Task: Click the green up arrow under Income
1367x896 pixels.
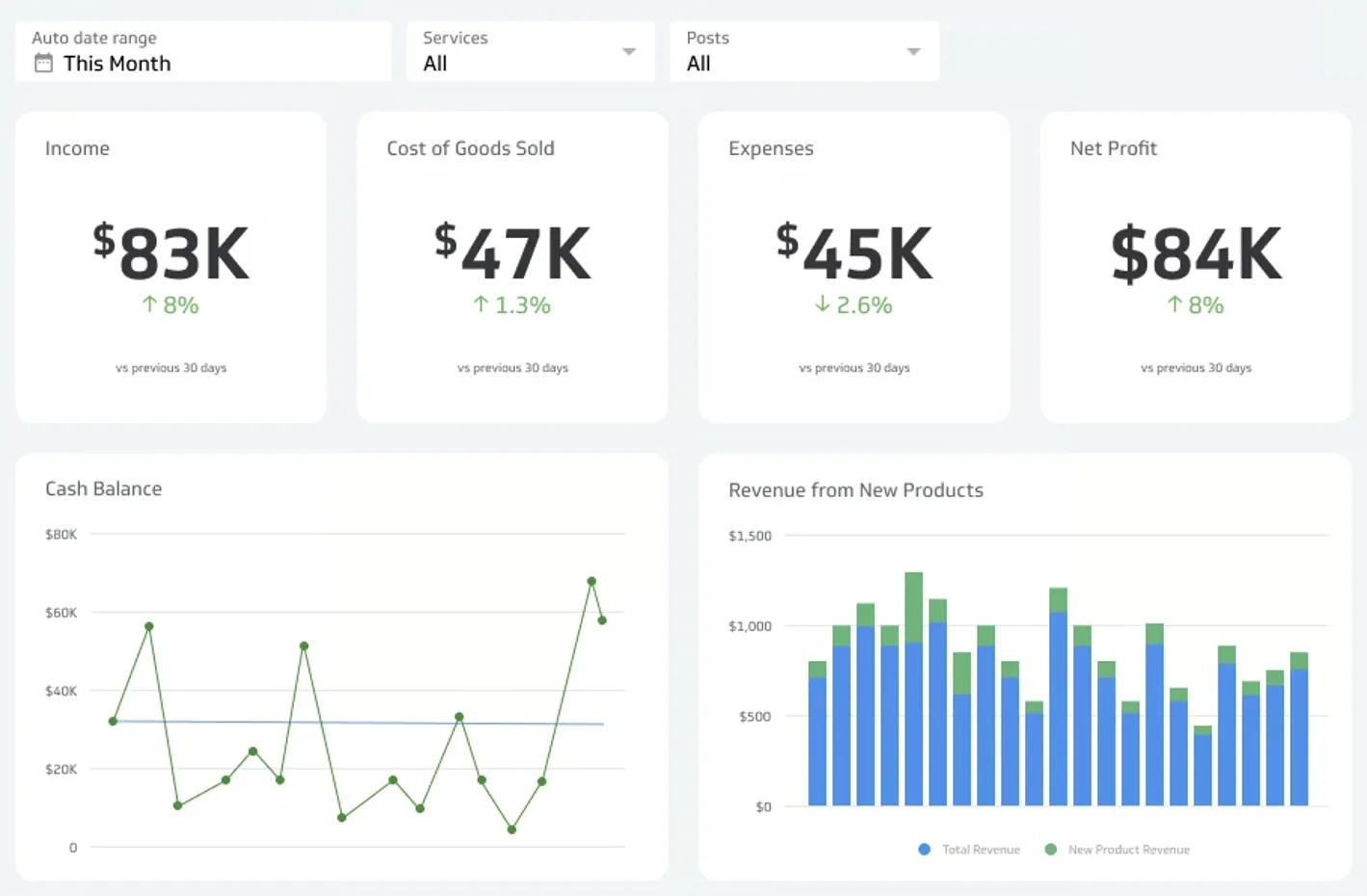Action: tap(149, 304)
